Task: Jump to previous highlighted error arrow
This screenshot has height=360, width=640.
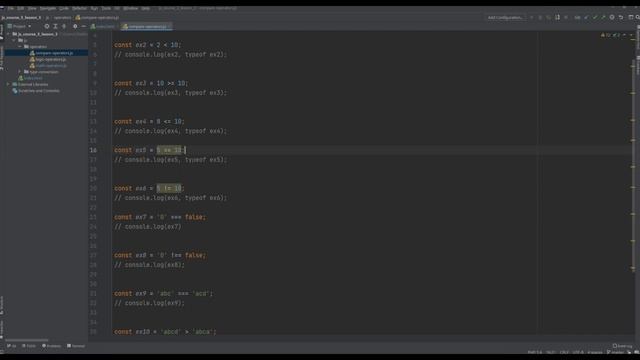Action: (x=624, y=35)
